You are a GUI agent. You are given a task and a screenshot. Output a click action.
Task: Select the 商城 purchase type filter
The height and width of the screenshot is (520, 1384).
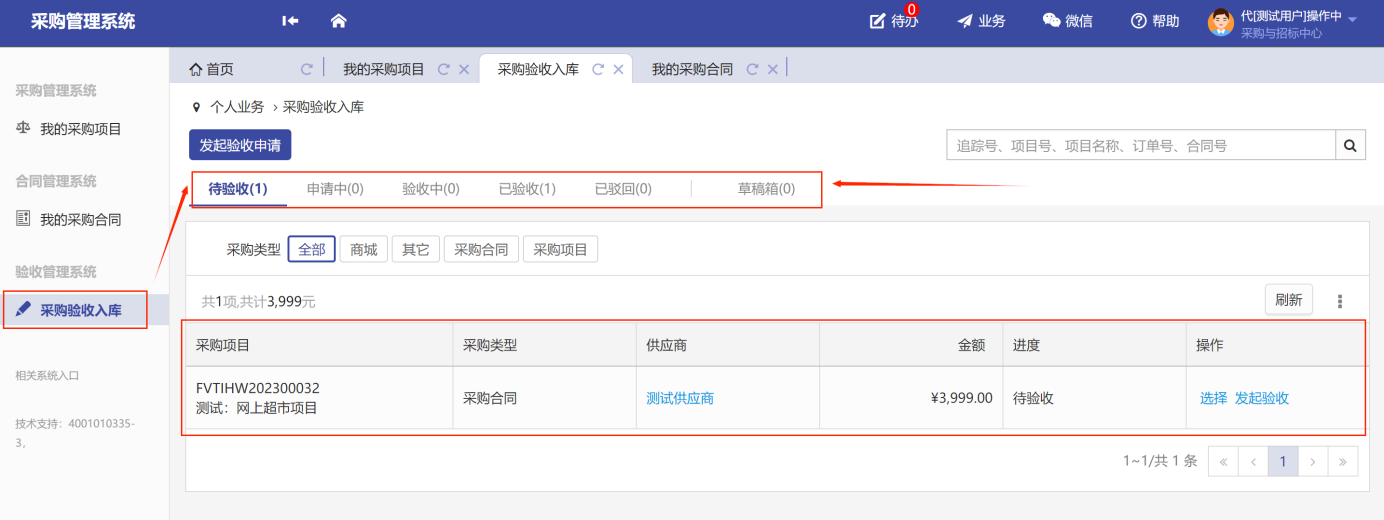point(363,250)
